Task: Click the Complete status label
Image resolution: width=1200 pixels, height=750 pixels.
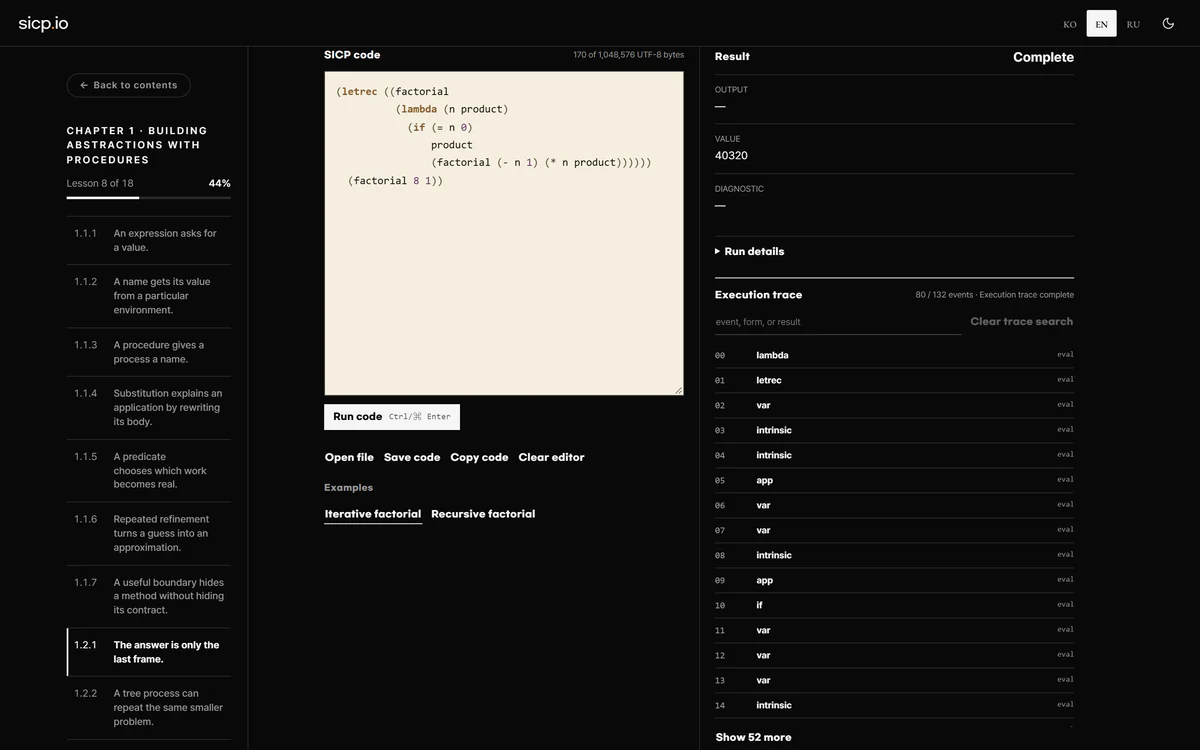Action: pos(1043,57)
